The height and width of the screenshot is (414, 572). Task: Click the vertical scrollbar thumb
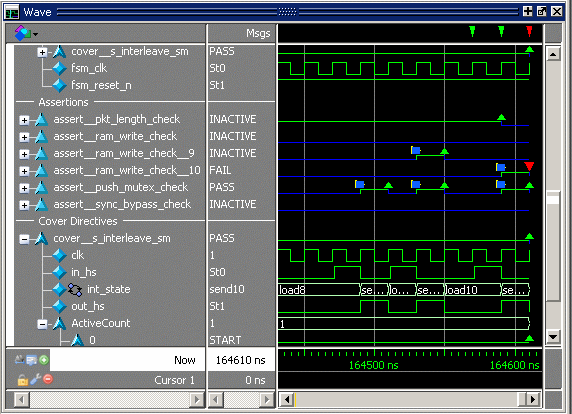(x=553, y=246)
